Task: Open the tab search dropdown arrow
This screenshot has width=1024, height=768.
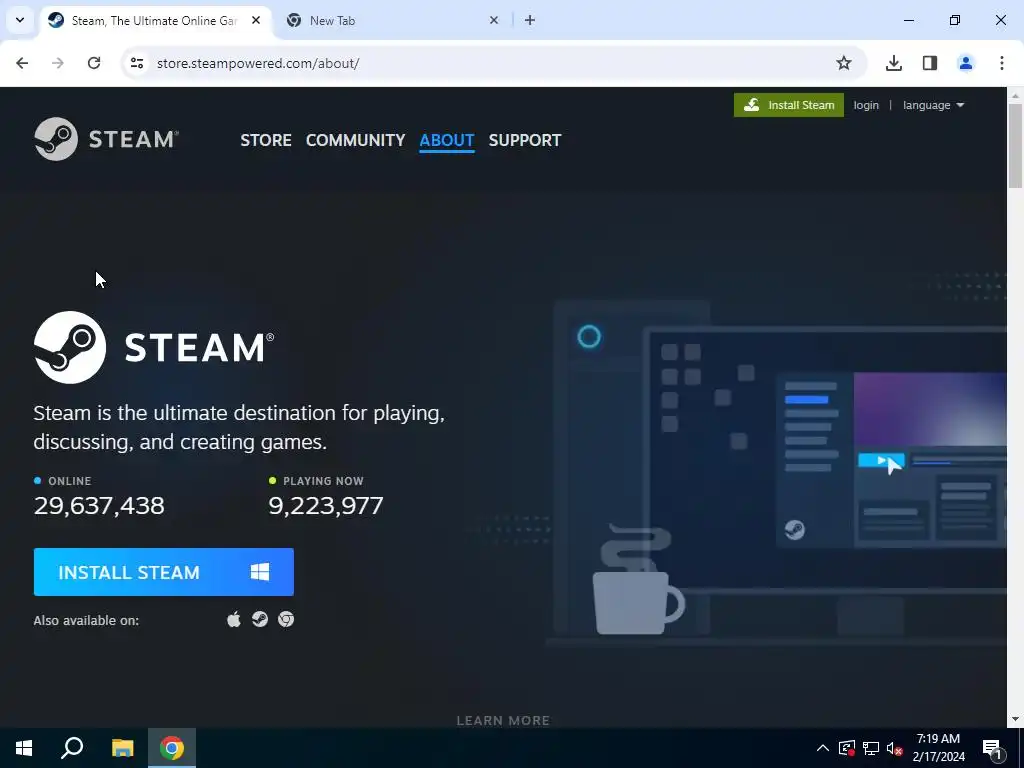Action: [x=20, y=20]
